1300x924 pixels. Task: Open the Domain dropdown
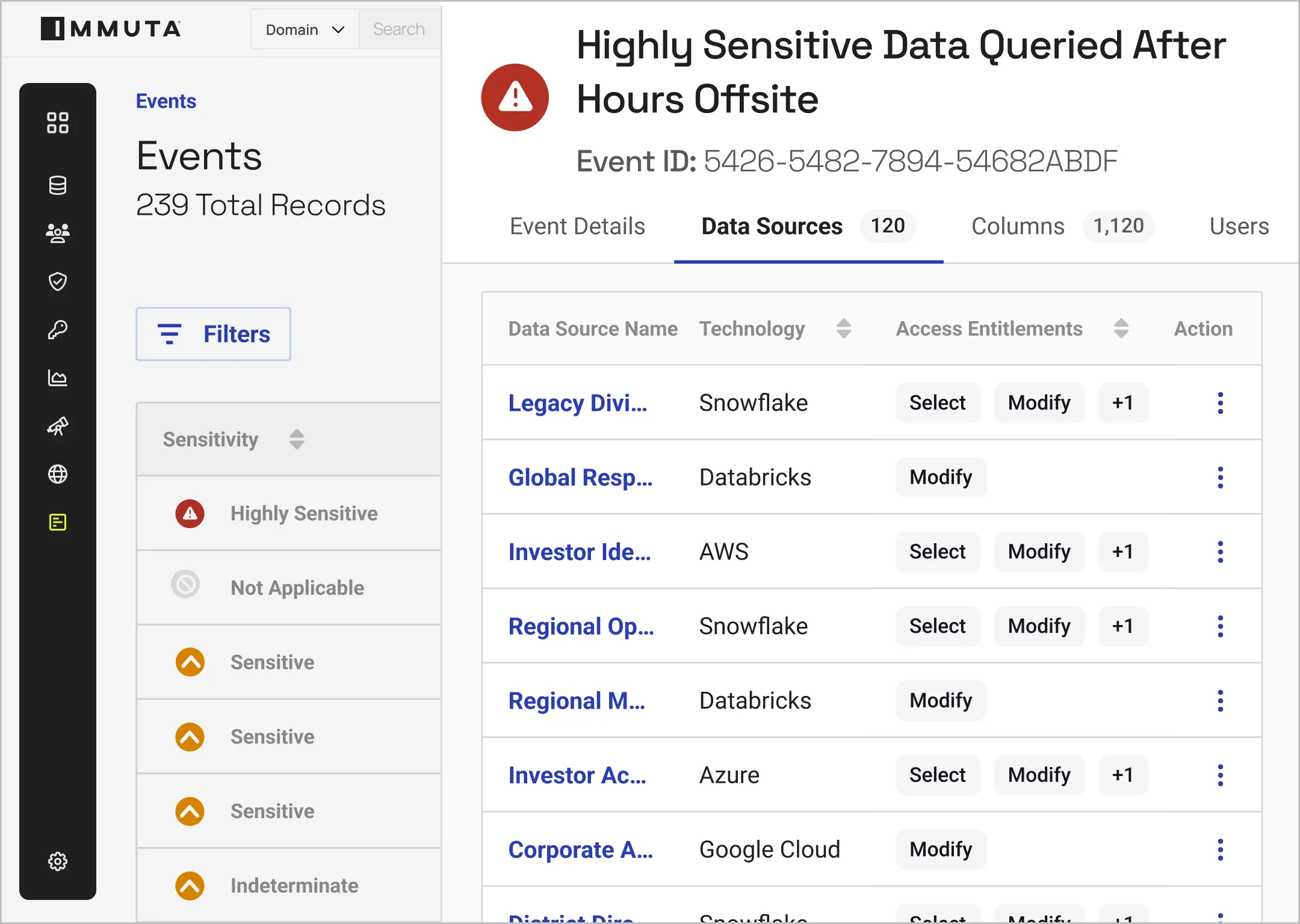click(x=305, y=29)
